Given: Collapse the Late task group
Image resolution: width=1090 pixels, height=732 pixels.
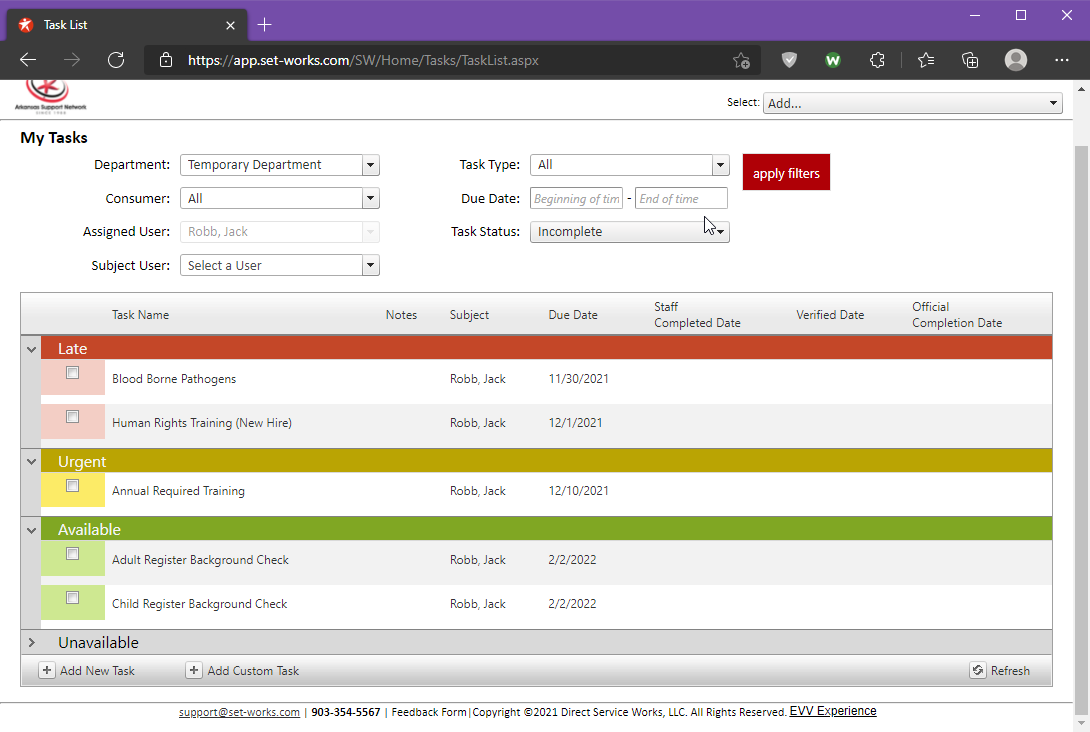Looking at the screenshot, I should [x=31, y=348].
